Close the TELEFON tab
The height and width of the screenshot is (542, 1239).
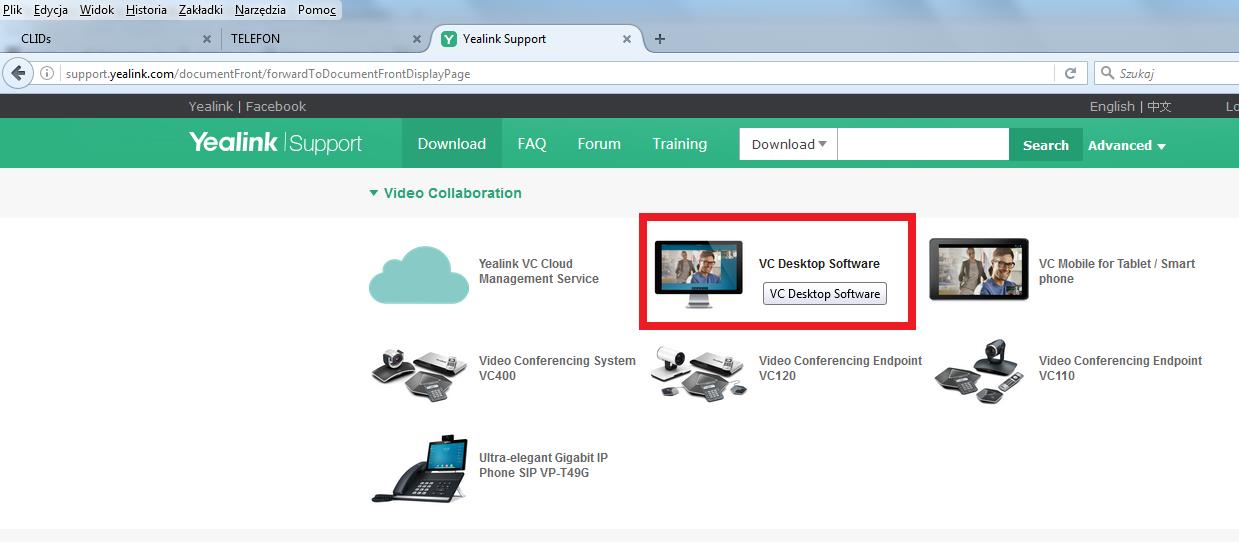coord(417,39)
